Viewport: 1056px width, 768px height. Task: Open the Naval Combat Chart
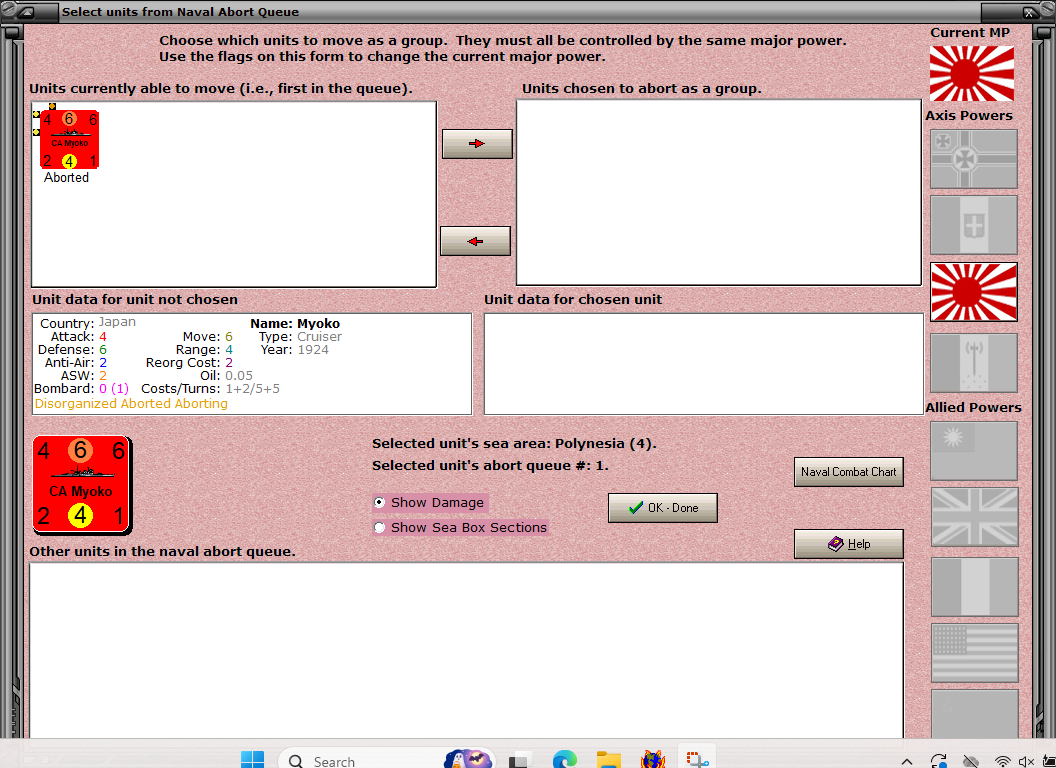[x=848, y=472]
